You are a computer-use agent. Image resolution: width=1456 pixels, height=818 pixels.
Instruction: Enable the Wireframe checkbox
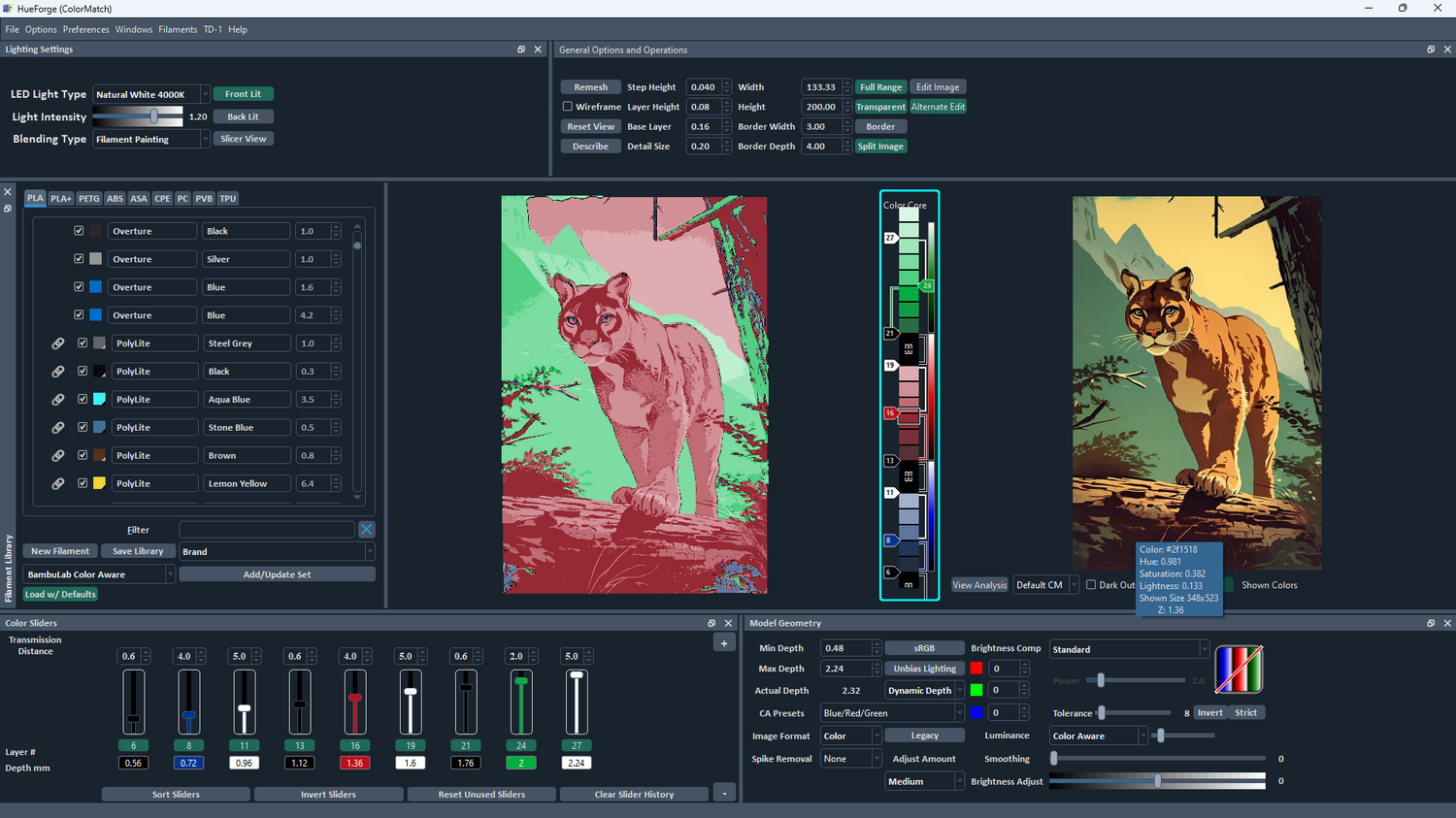coord(568,107)
